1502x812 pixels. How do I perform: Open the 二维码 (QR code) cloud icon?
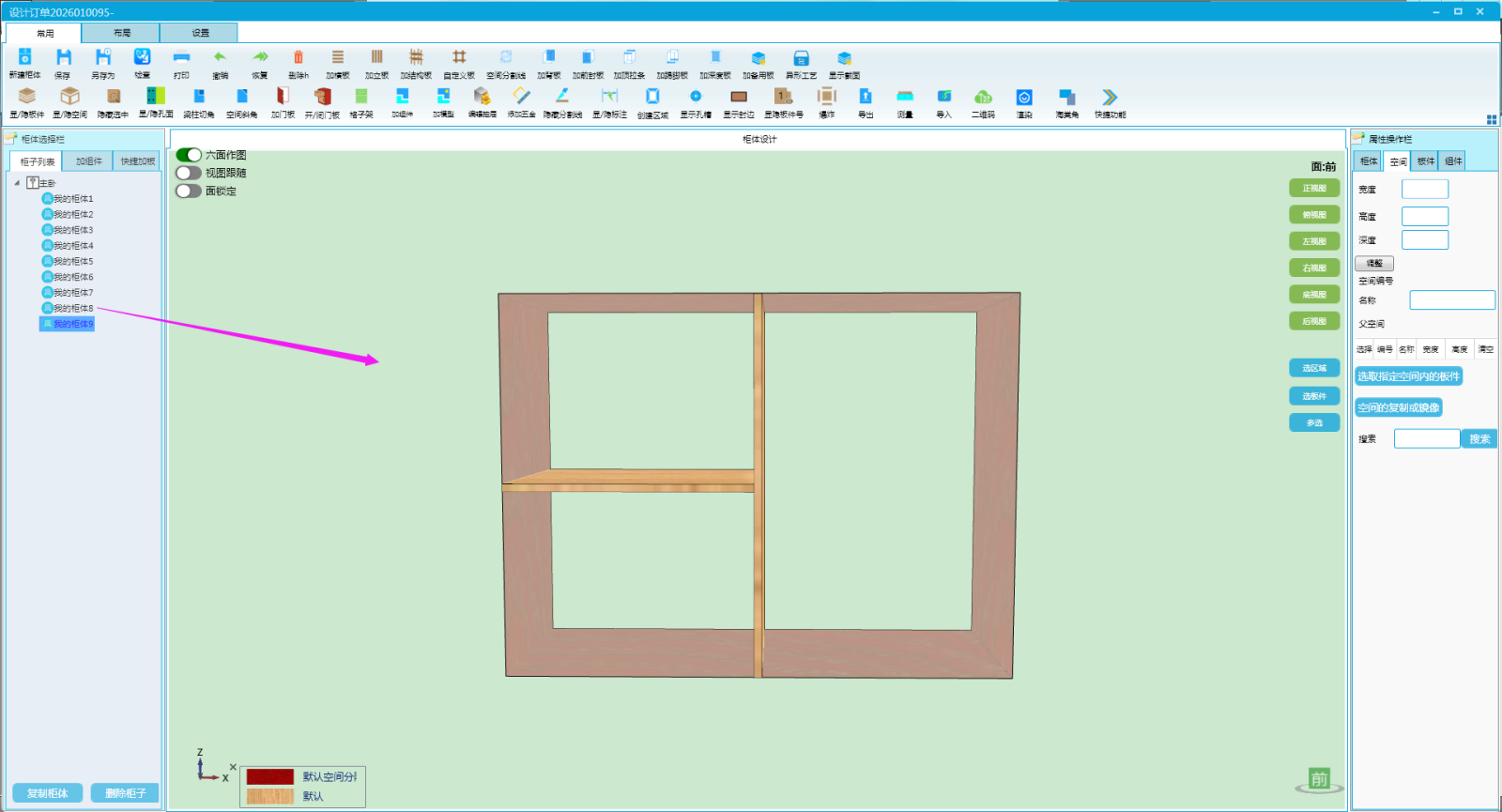(x=983, y=97)
